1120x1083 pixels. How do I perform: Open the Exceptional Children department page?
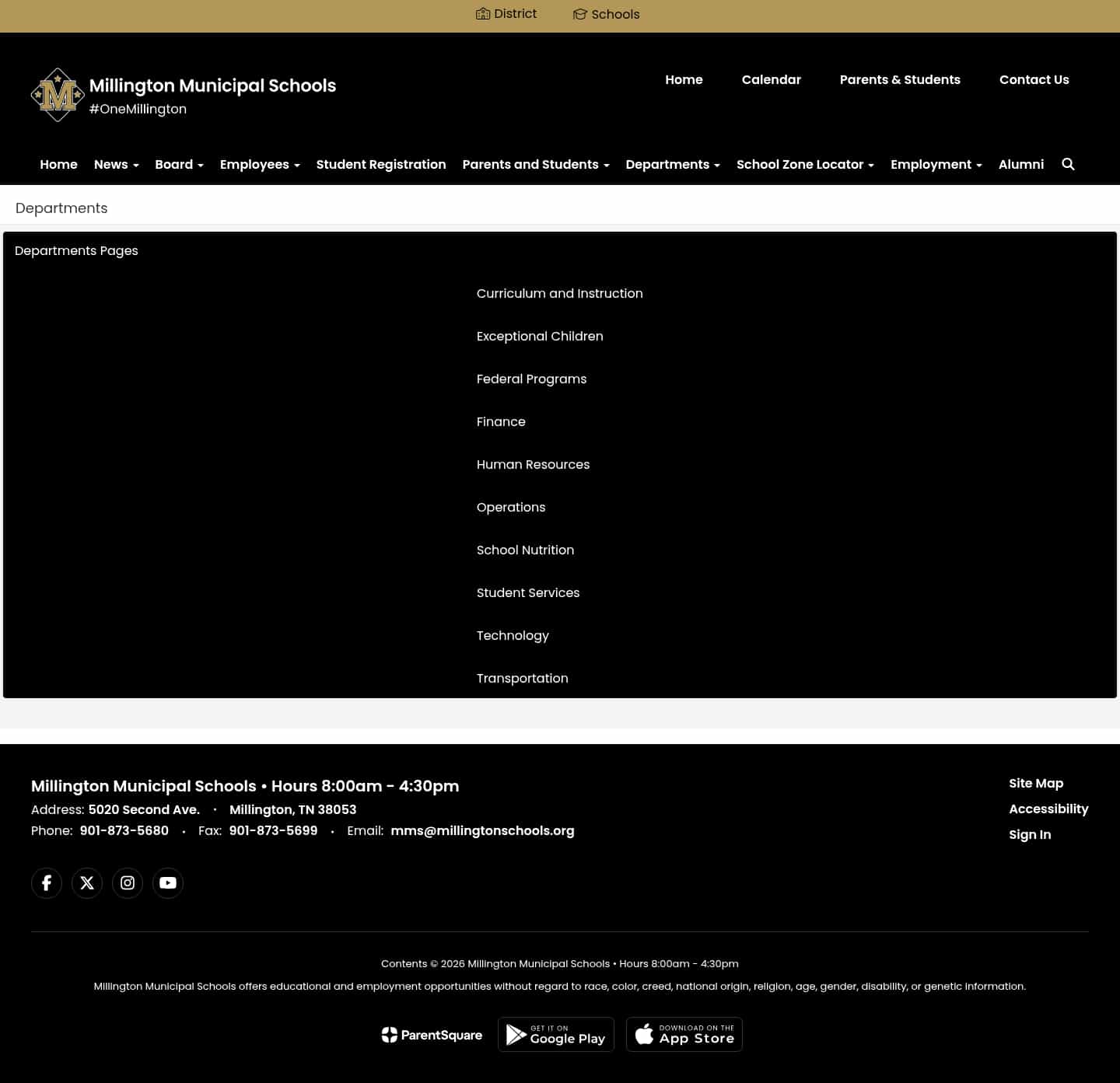pyautogui.click(x=540, y=336)
